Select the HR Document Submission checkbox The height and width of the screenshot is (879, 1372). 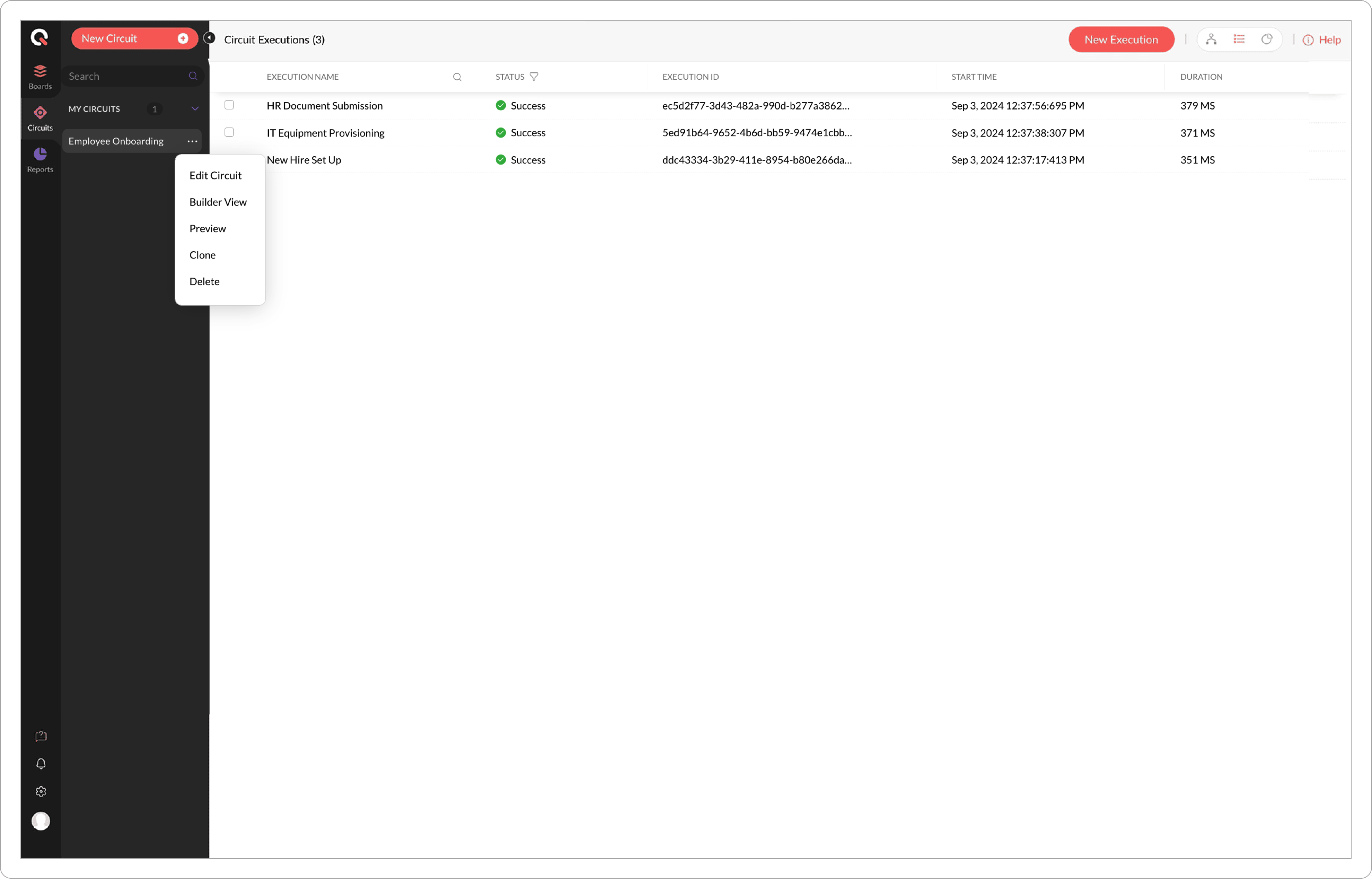229,105
